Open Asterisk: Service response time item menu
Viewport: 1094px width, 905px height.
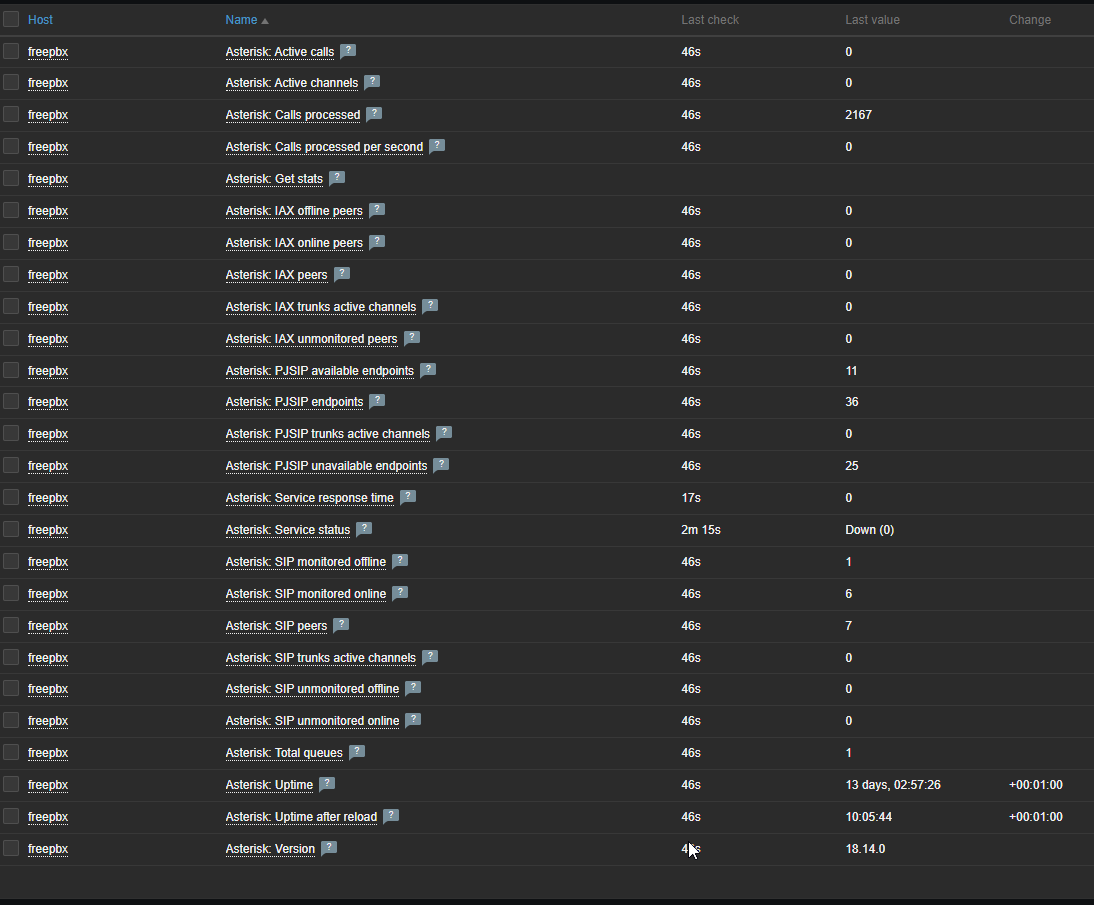tap(309, 498)
